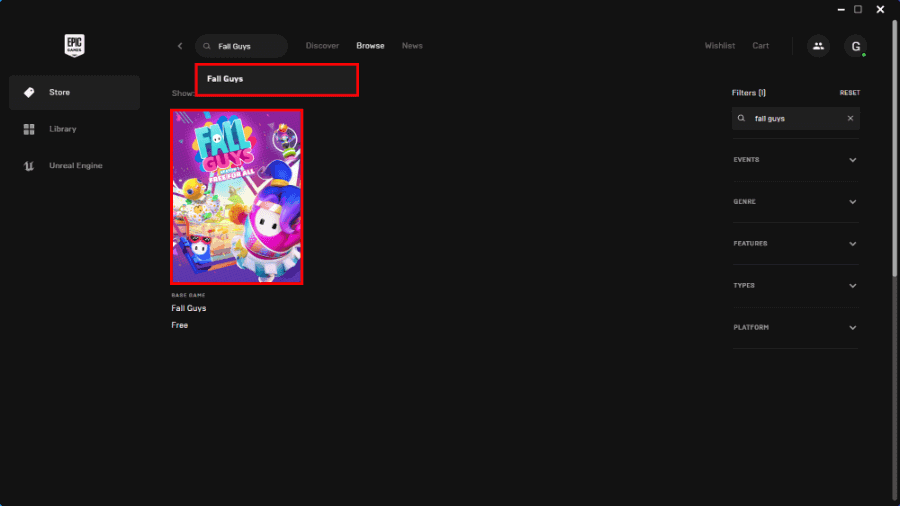The image size is (900, 506).
Task: Click the Filters (1) heading
Action: 748,93
